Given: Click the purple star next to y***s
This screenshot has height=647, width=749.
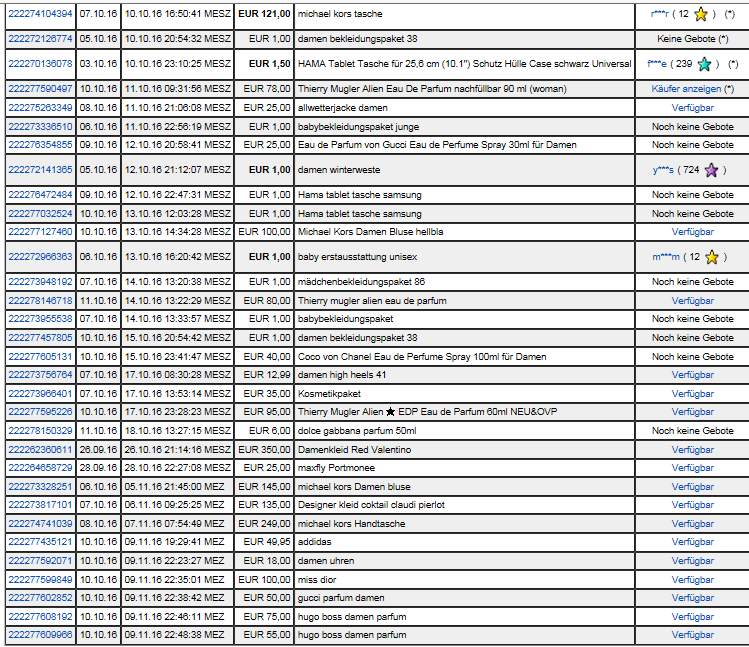Looking at the screenshot, I should point(711,170).
